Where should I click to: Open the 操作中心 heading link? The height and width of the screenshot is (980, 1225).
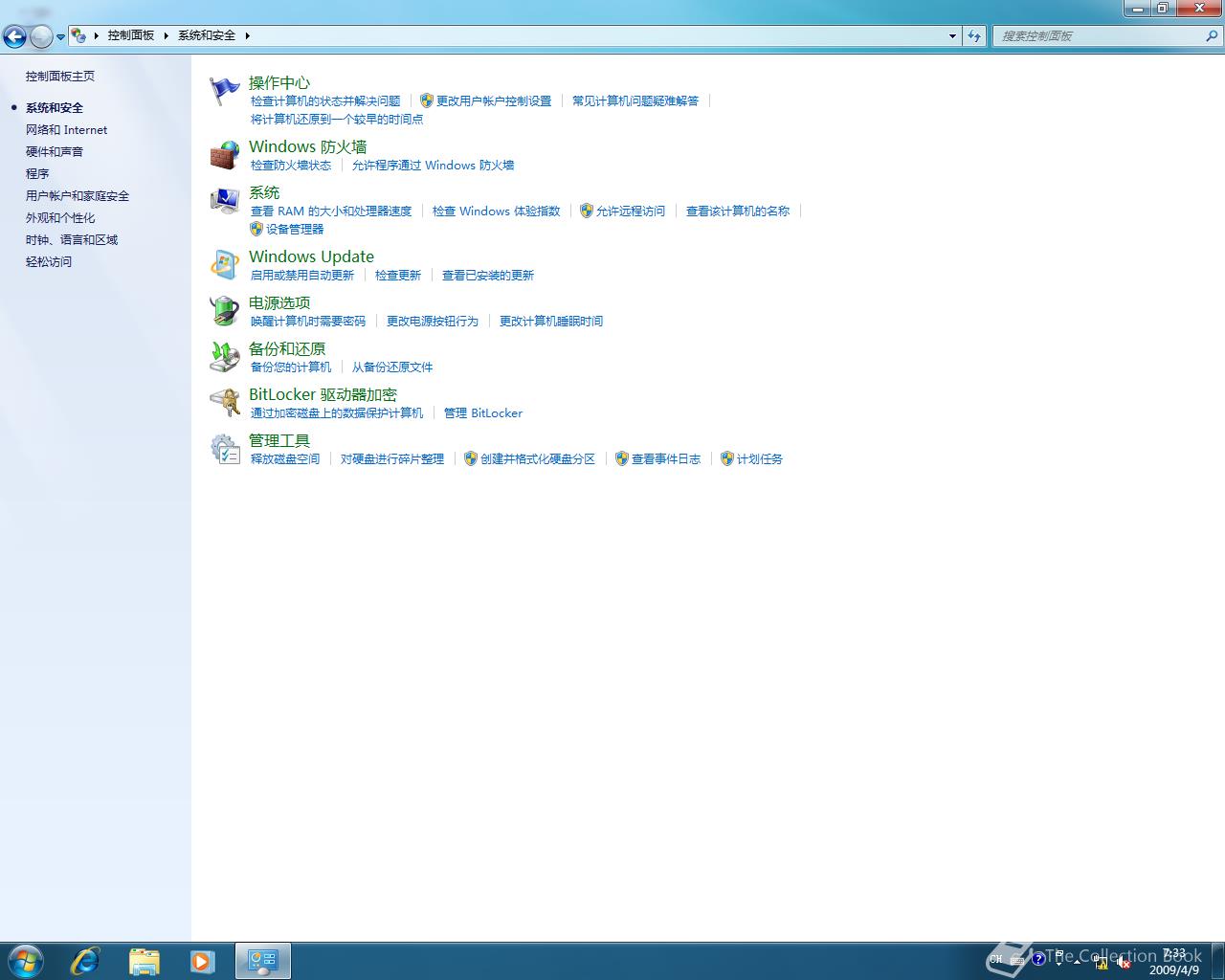click(279, 82)
